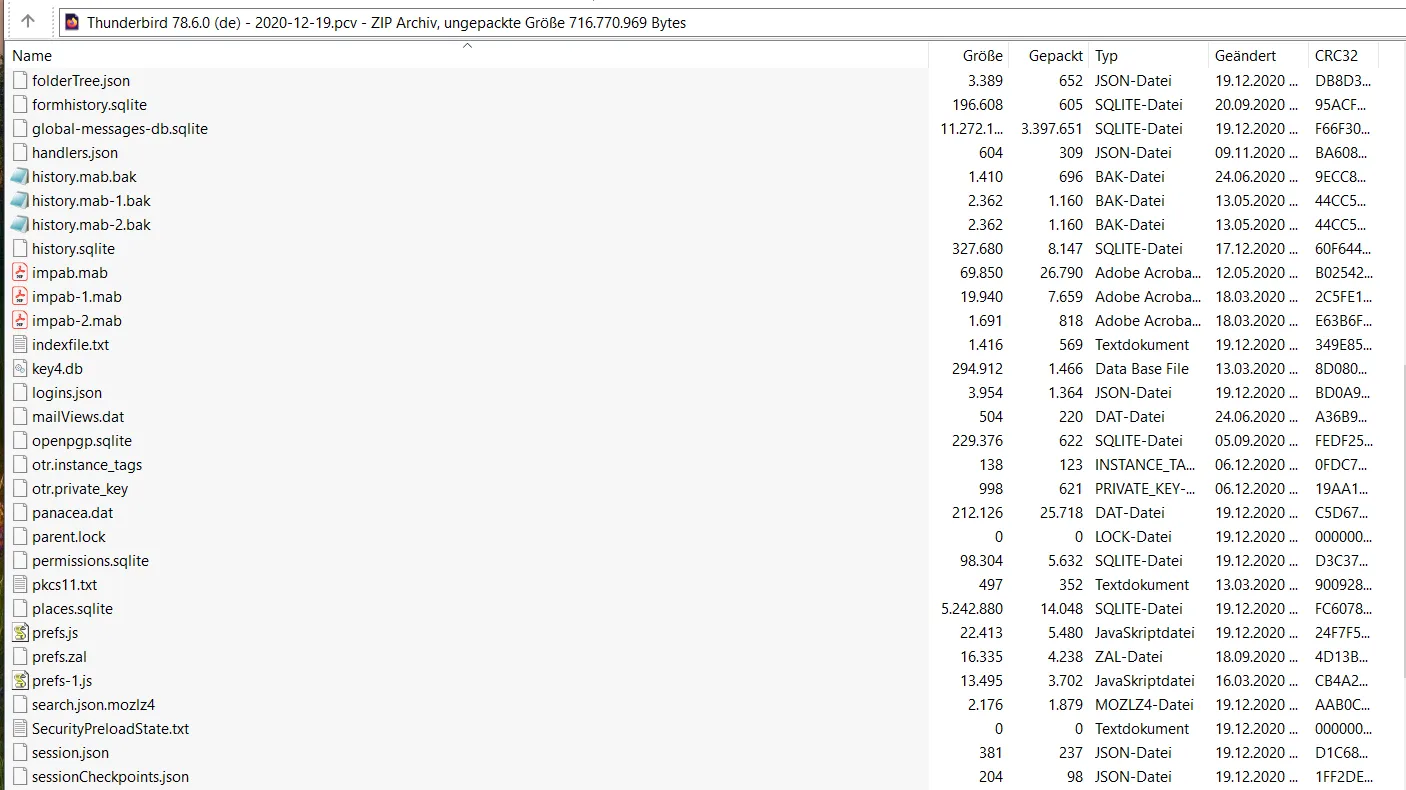Click packed size 3.397.651 of global-messages-db.sqlite
The image size is (1406, 790).
point(1052,128)
